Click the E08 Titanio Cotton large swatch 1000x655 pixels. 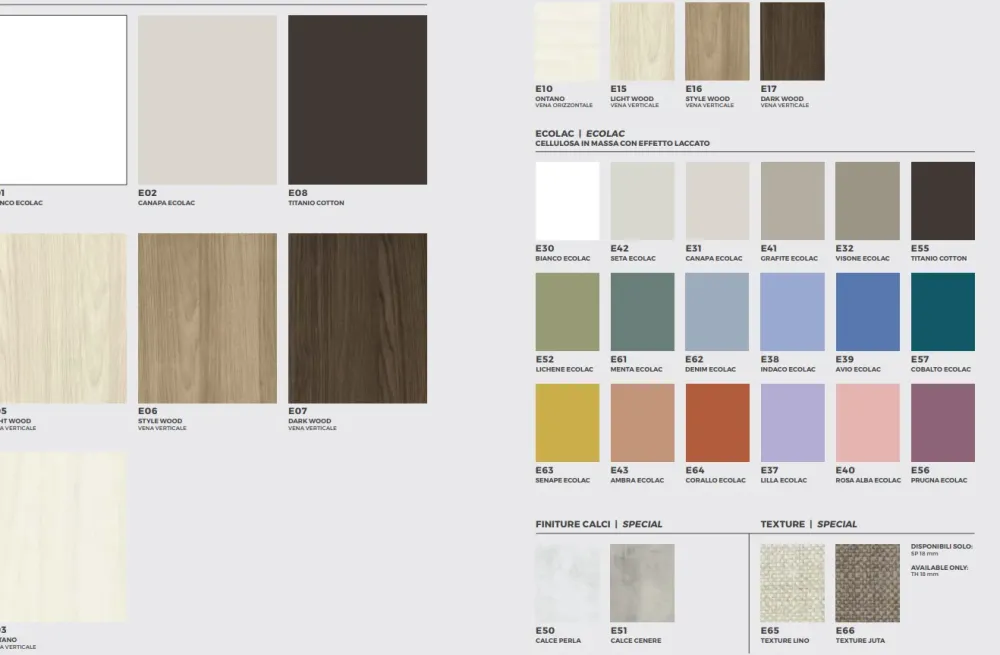[357, 100]
